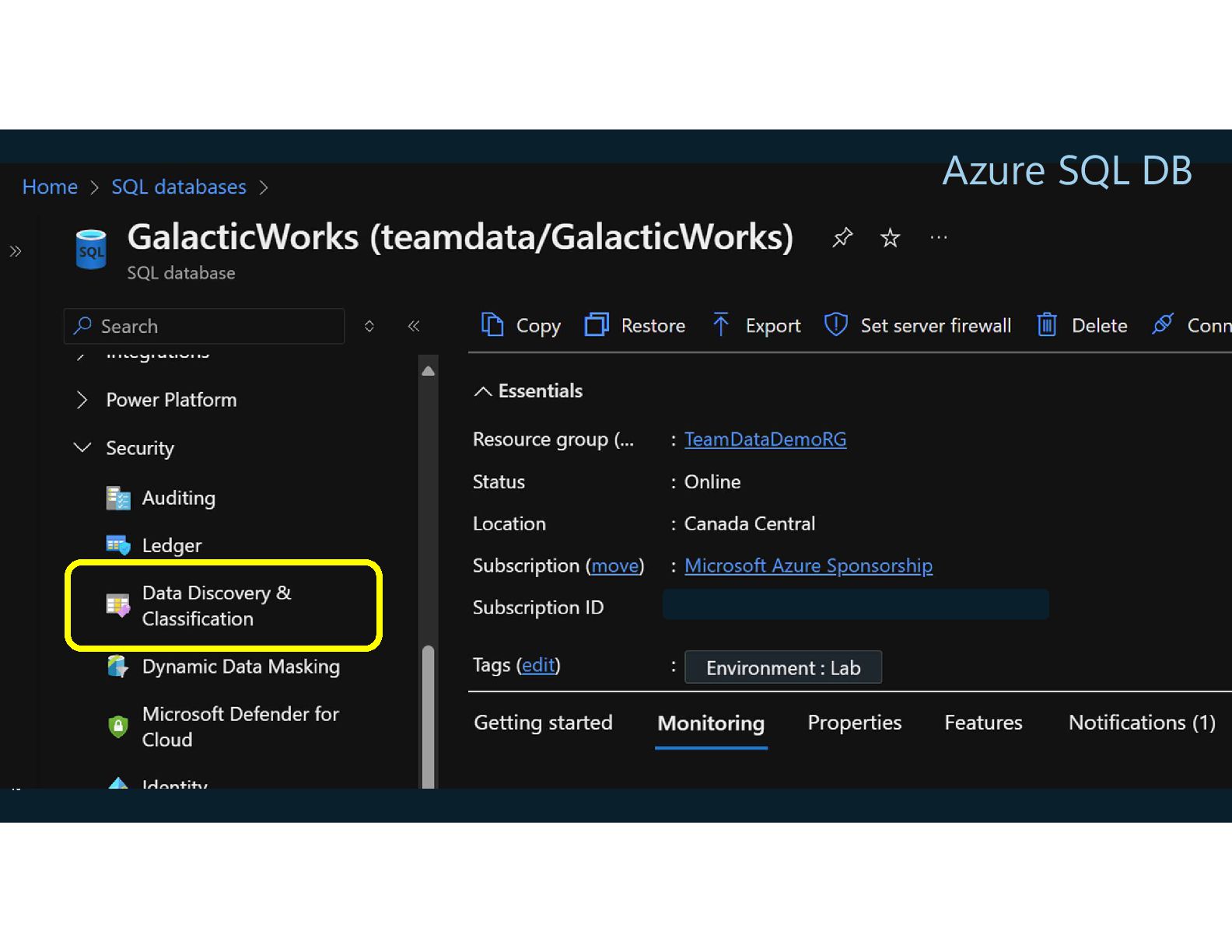
Task: Click the edit tags link
Action: 538,665
